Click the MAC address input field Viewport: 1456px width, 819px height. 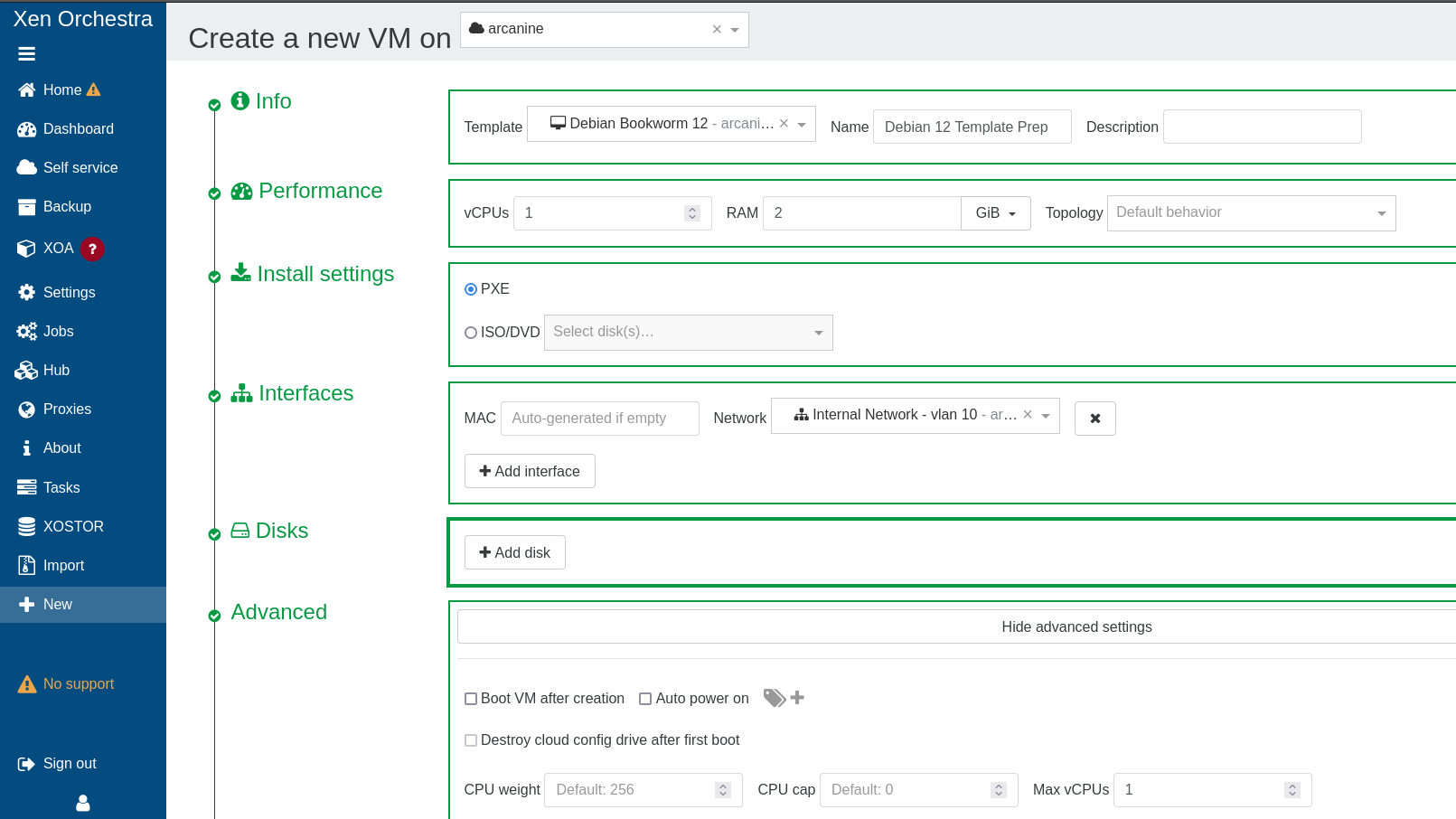(x=600, y=419)
